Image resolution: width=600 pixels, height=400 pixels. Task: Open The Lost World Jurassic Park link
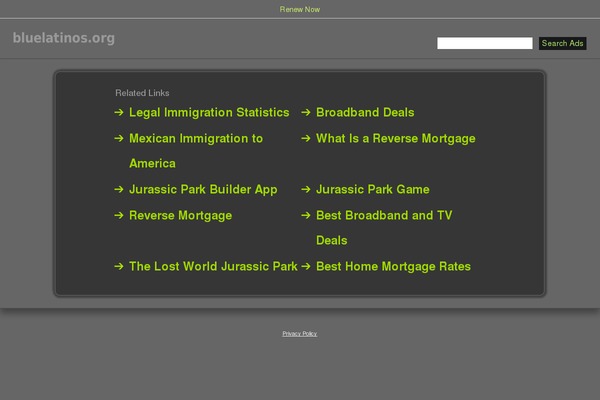(x=213, y=266)
